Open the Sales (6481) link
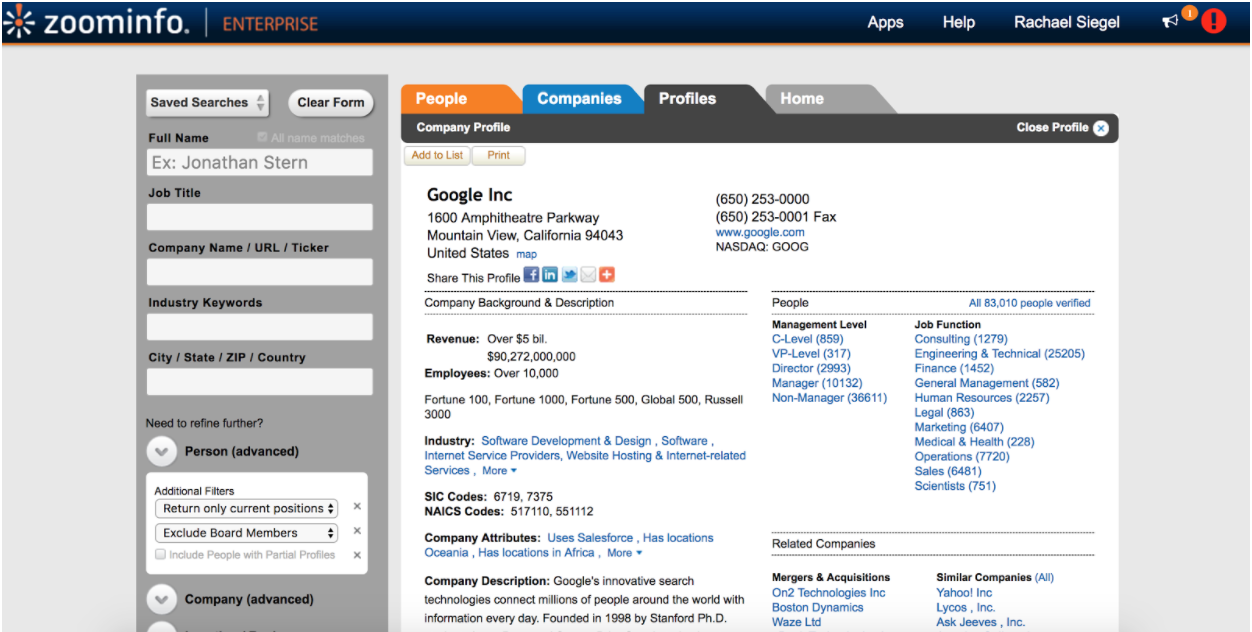The width and height of the screenshot is (1252, 632). 948,471
